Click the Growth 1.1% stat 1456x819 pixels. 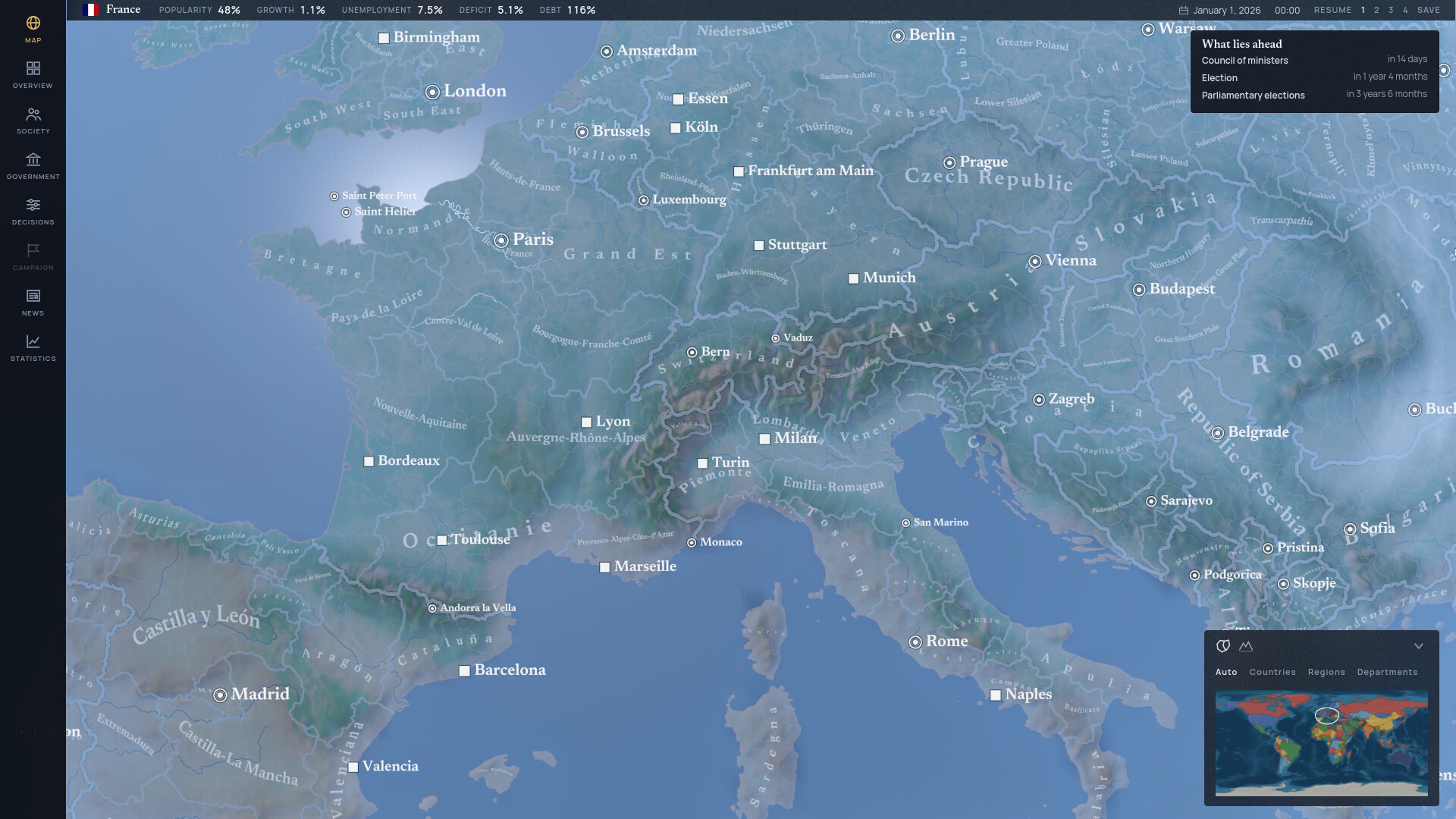point(291,10)
